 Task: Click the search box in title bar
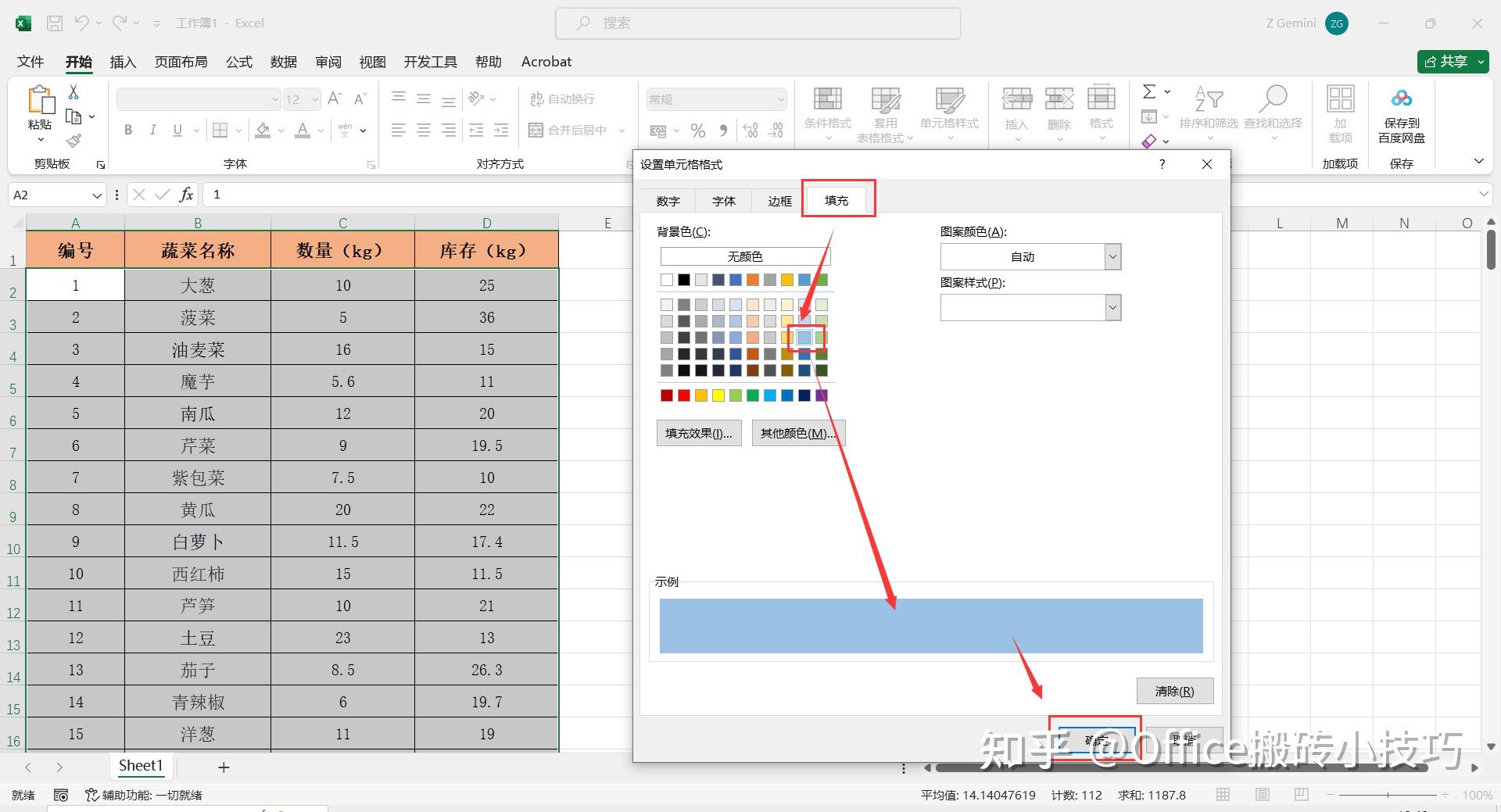[x=758, y=23]
